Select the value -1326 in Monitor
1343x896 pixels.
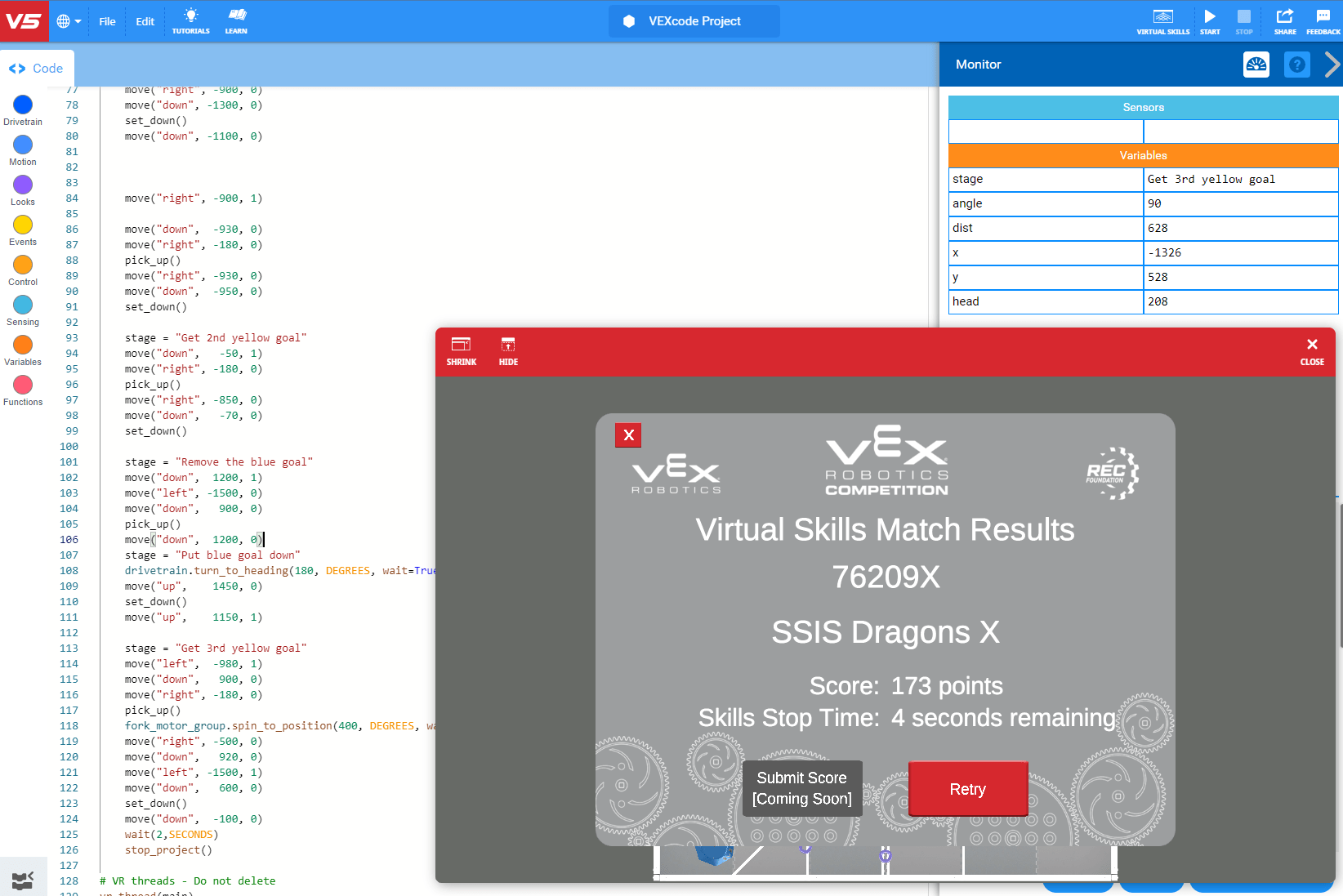coord(1240,252)
